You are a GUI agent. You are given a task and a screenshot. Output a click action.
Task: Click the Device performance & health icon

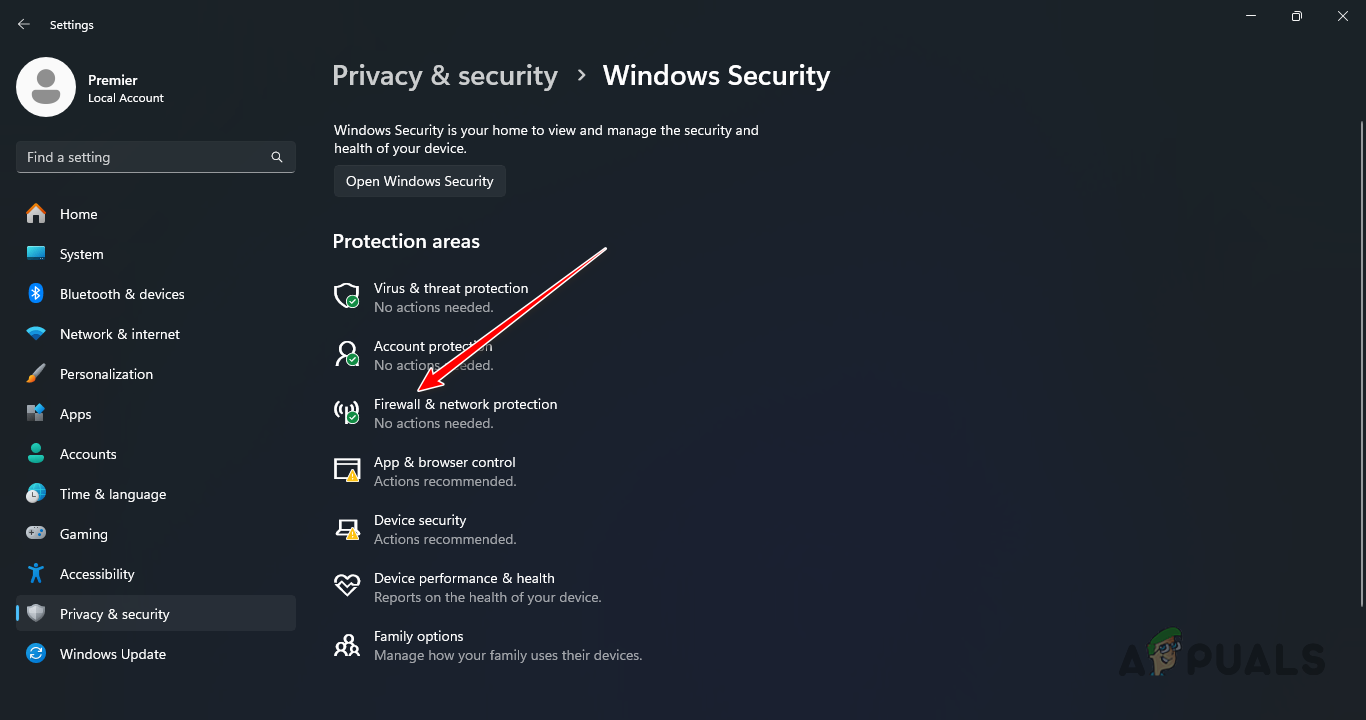pyautogui.click(x=346, y=586)
